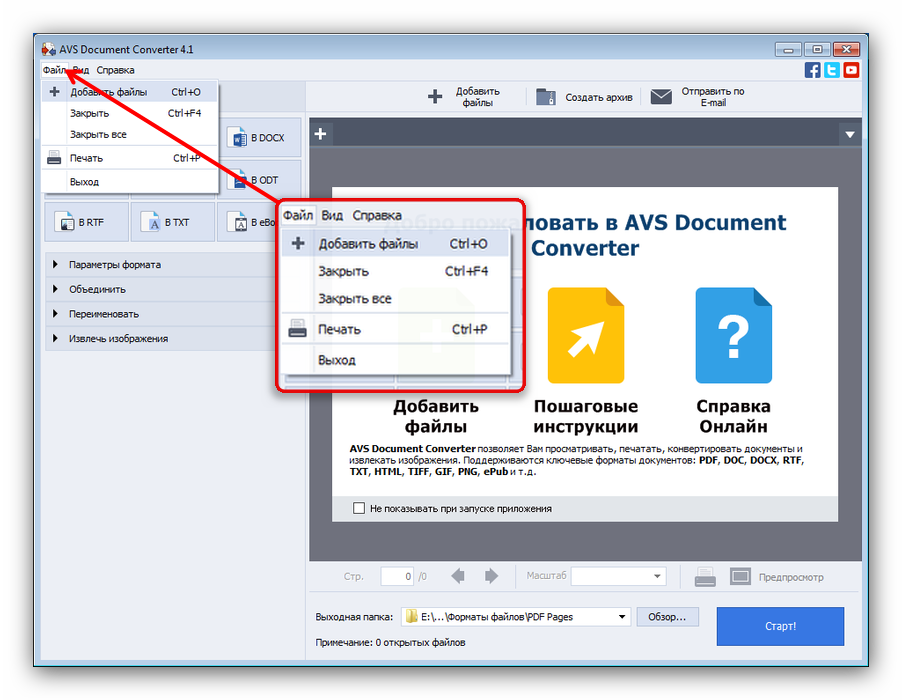Viewport: 902px width, 700px height.
Task: Expand the Извлечь изображения section
Action: [x=118, y=339]
